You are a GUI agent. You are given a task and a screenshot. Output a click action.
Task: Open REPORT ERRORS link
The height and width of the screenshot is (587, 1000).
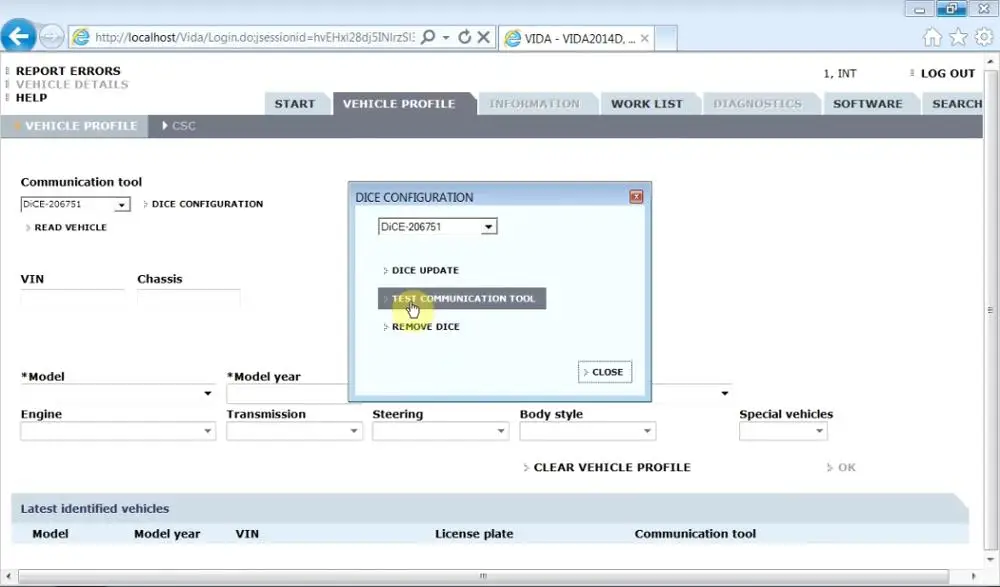coord(68,71)
